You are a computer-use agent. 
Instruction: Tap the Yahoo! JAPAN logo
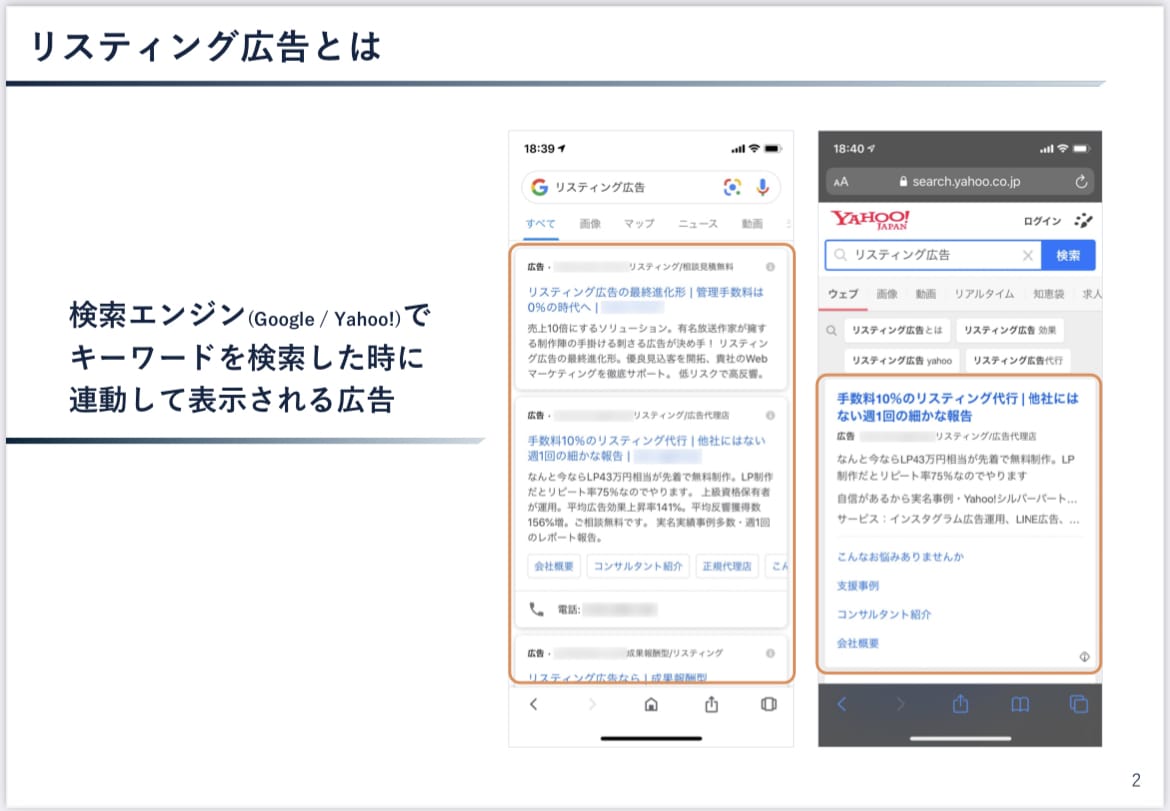pyautogui.click(x=870, y=219)
